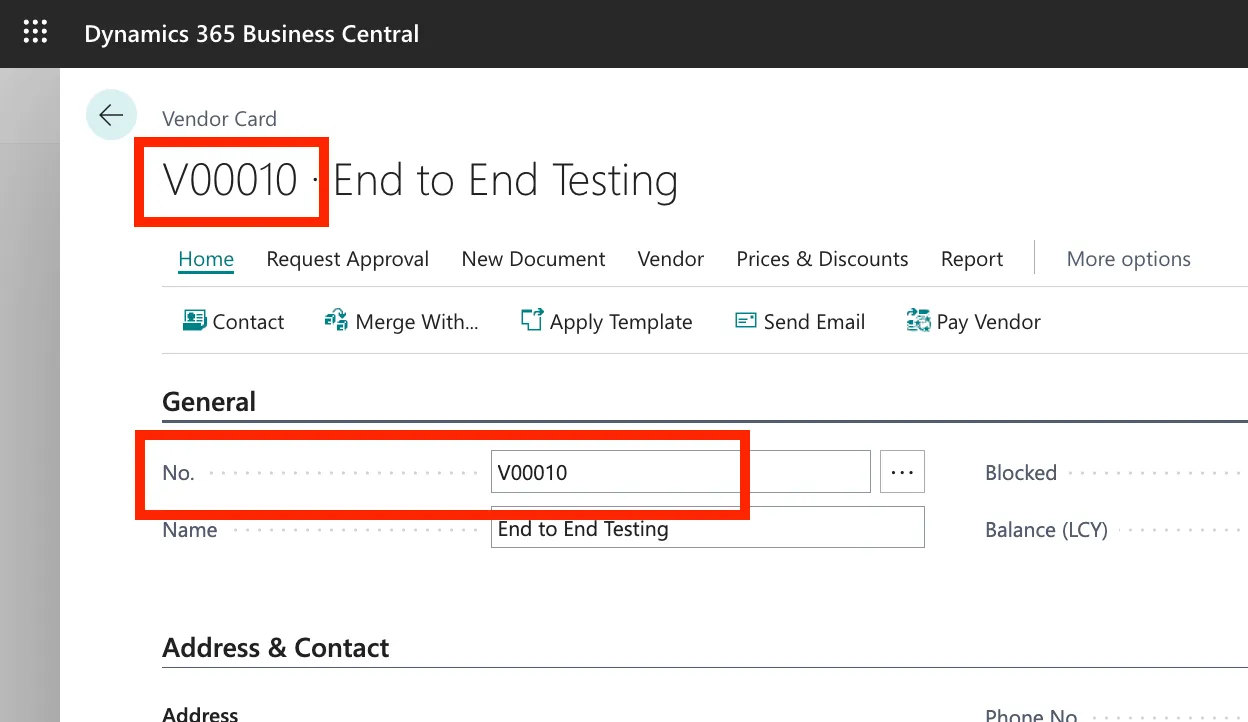Viewport: 1248px width, 722px height.
Task: Click the Pay Vendor icon
Action: (x=918, y=321)
